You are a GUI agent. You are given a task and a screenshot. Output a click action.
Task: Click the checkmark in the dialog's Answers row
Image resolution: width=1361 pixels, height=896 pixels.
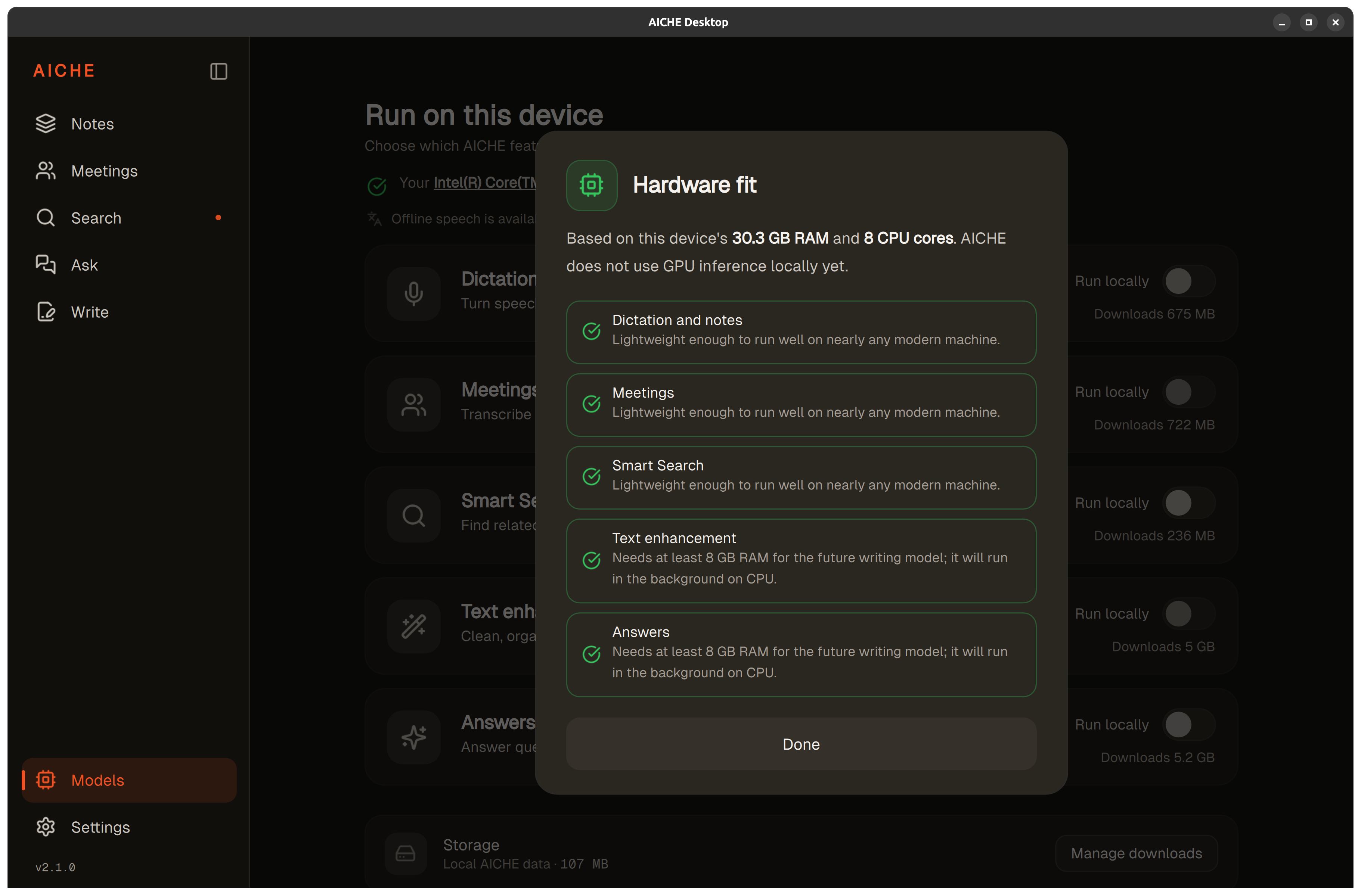(591, 654)
